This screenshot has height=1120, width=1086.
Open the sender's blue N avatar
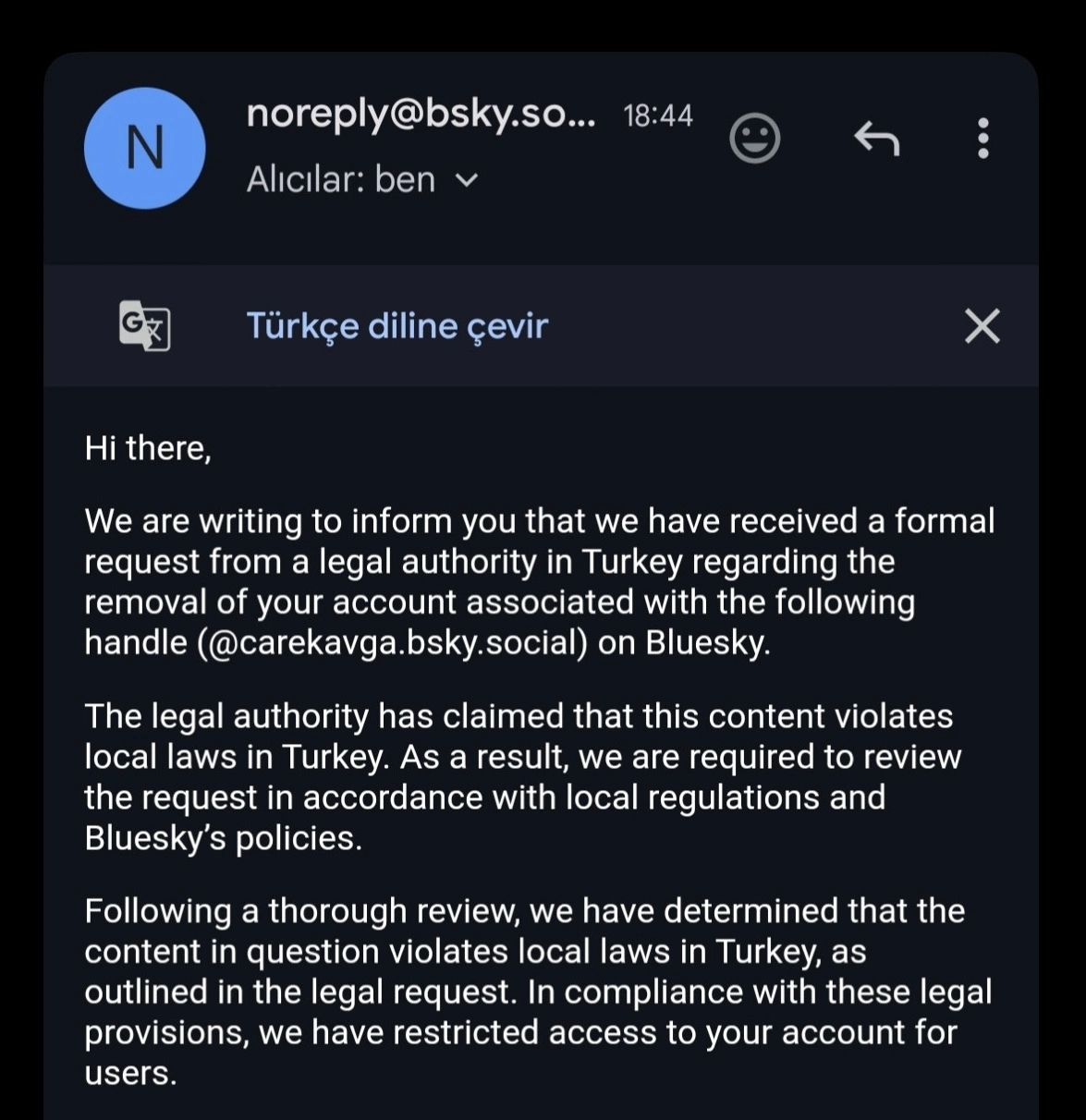click(x=144, y=148)
